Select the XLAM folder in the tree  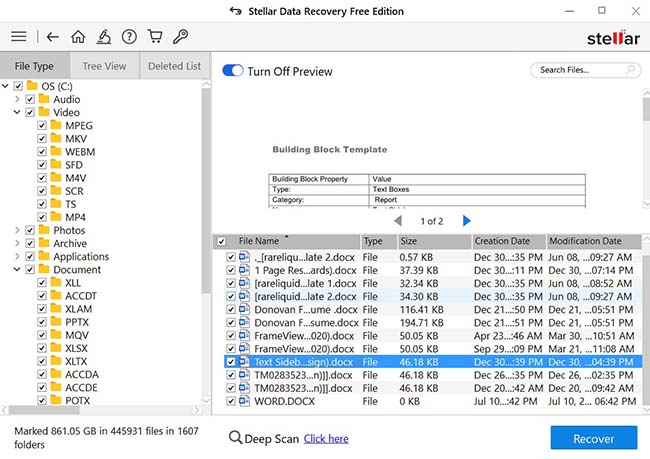[78, 309]
